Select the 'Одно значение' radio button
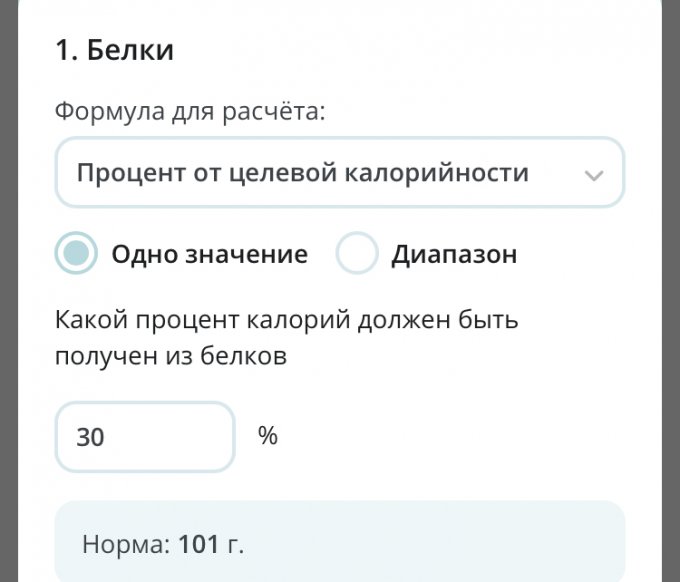The width and height of the screenshot is (680, 582). [76, 254]
